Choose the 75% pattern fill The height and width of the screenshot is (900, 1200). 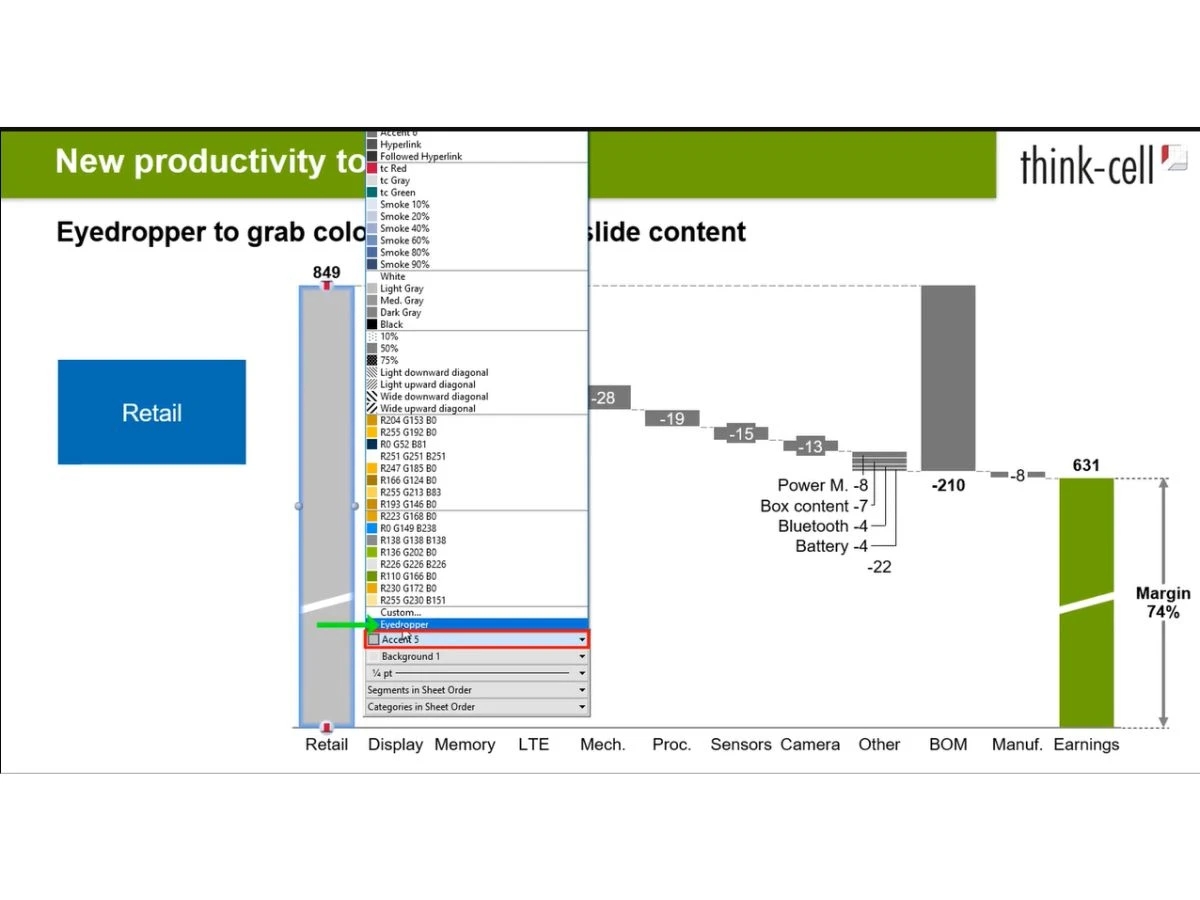pyautogui.click(x=400, y=360)
